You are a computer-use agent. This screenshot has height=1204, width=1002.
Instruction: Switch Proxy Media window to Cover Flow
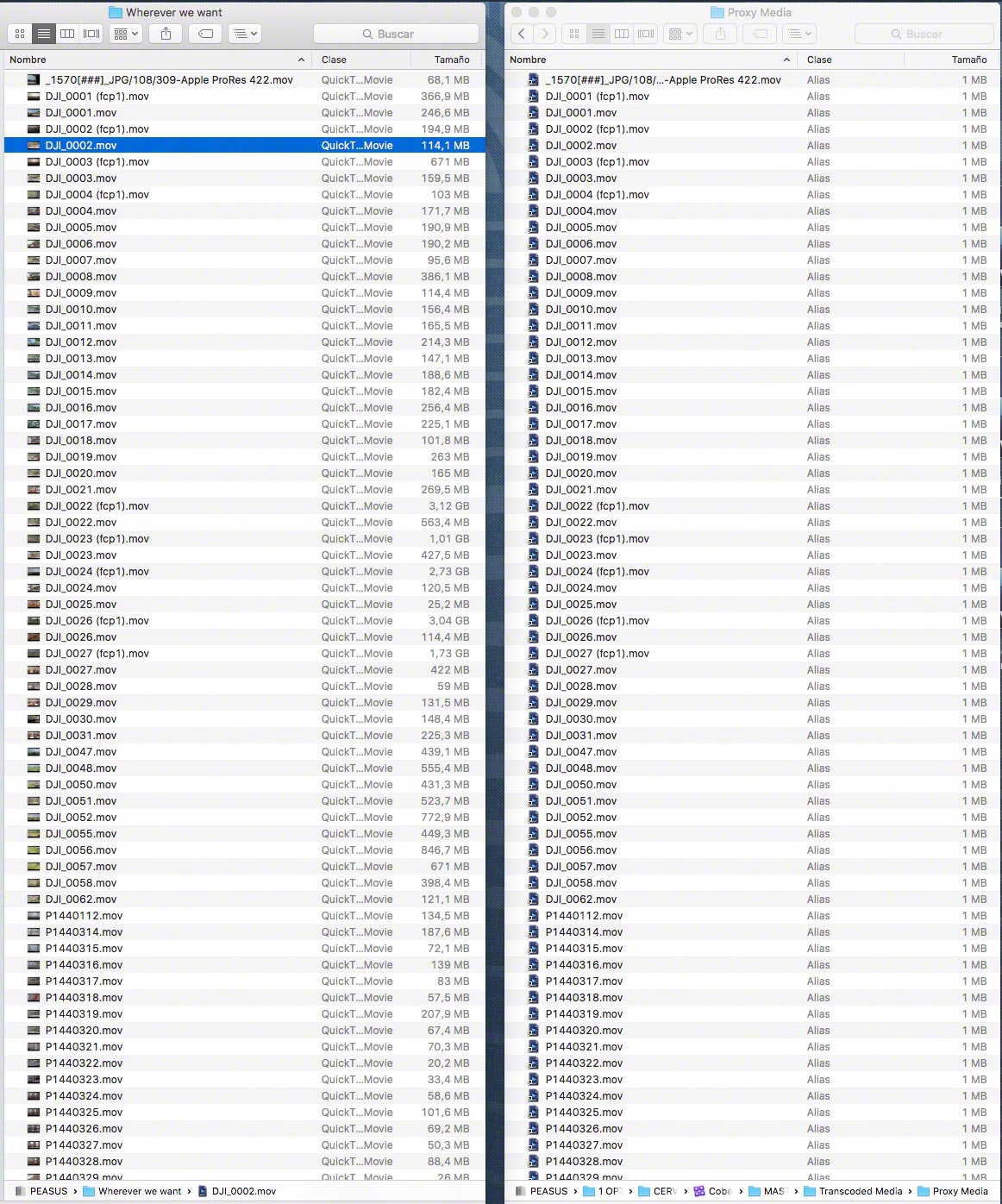coord(646,34)
